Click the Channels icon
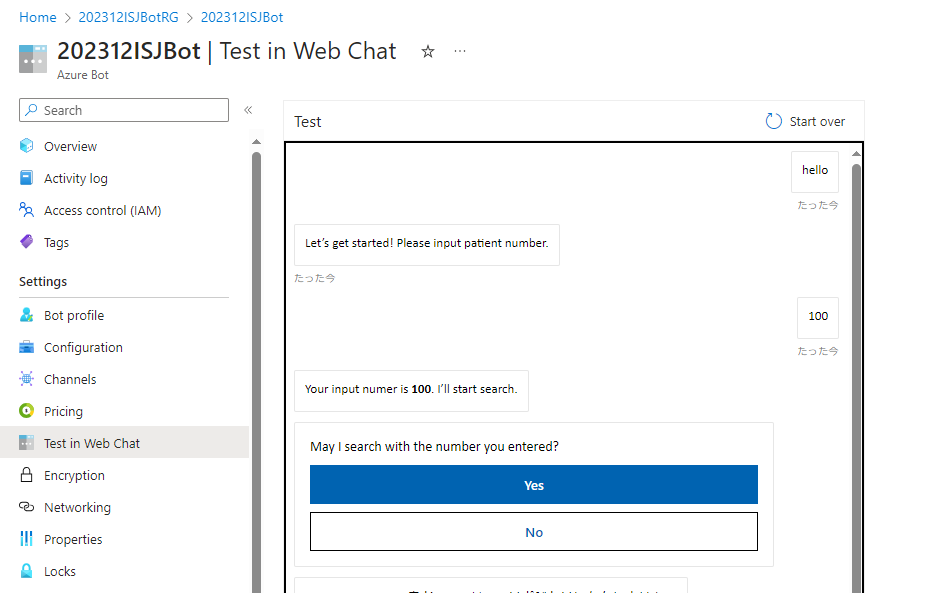The image size is (931, 593). tap(27, 379)
